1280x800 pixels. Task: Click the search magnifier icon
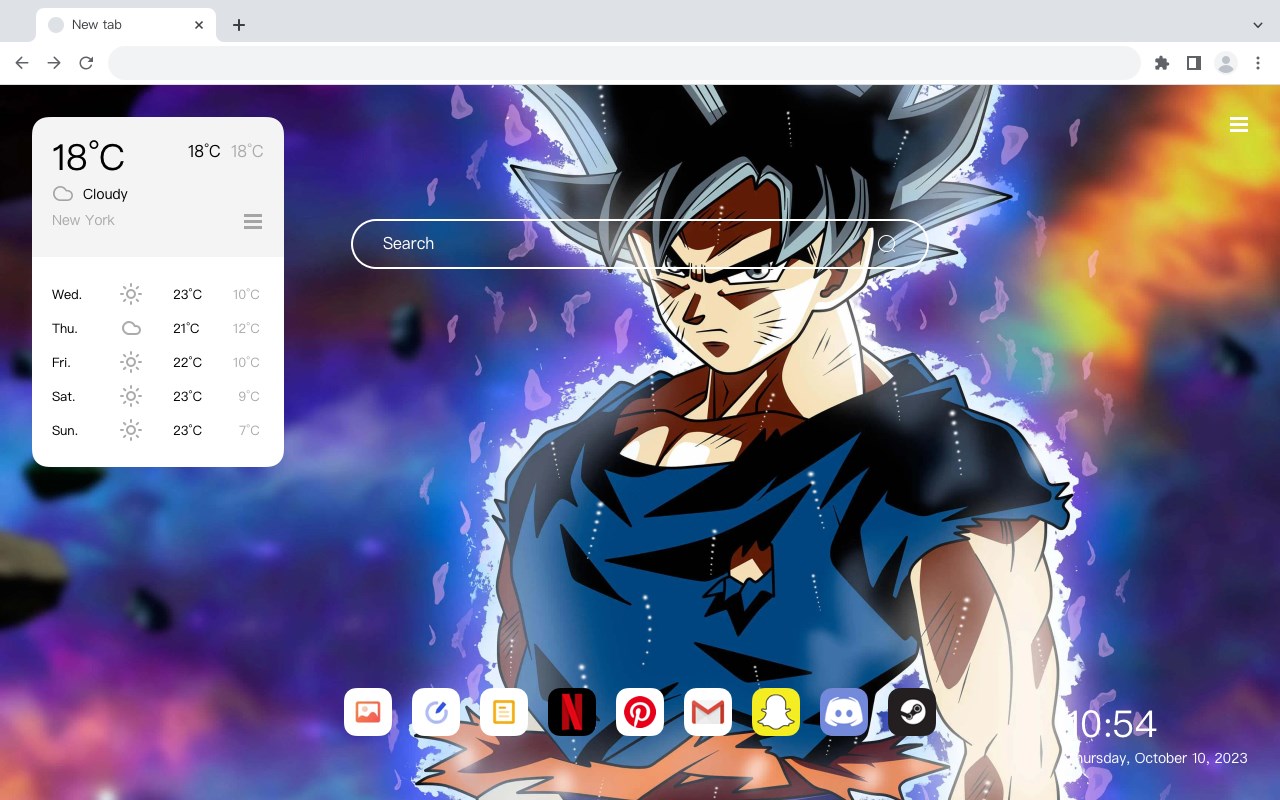point(887,243)
